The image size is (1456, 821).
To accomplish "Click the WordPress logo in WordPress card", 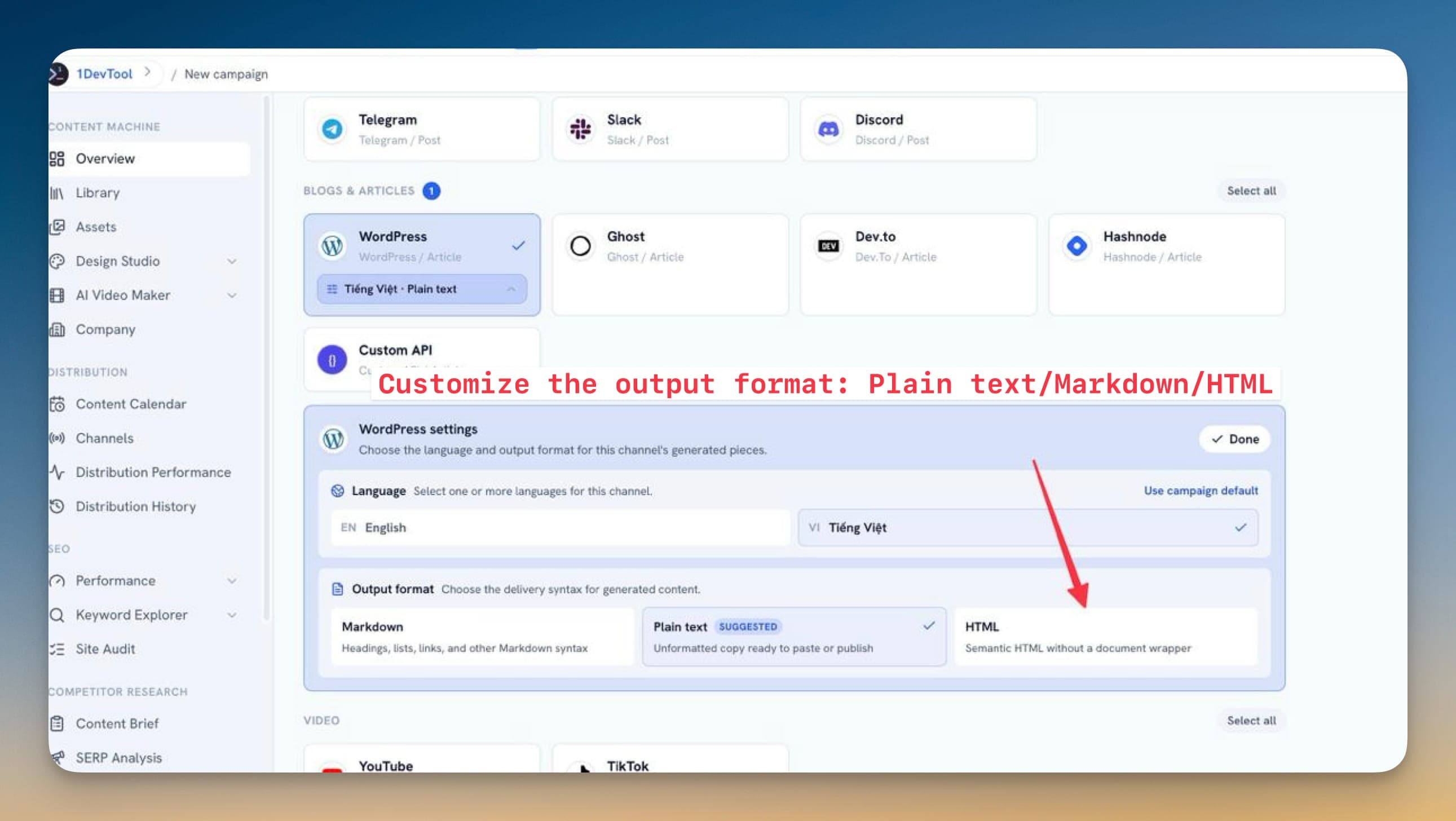I will coord(332,246).
